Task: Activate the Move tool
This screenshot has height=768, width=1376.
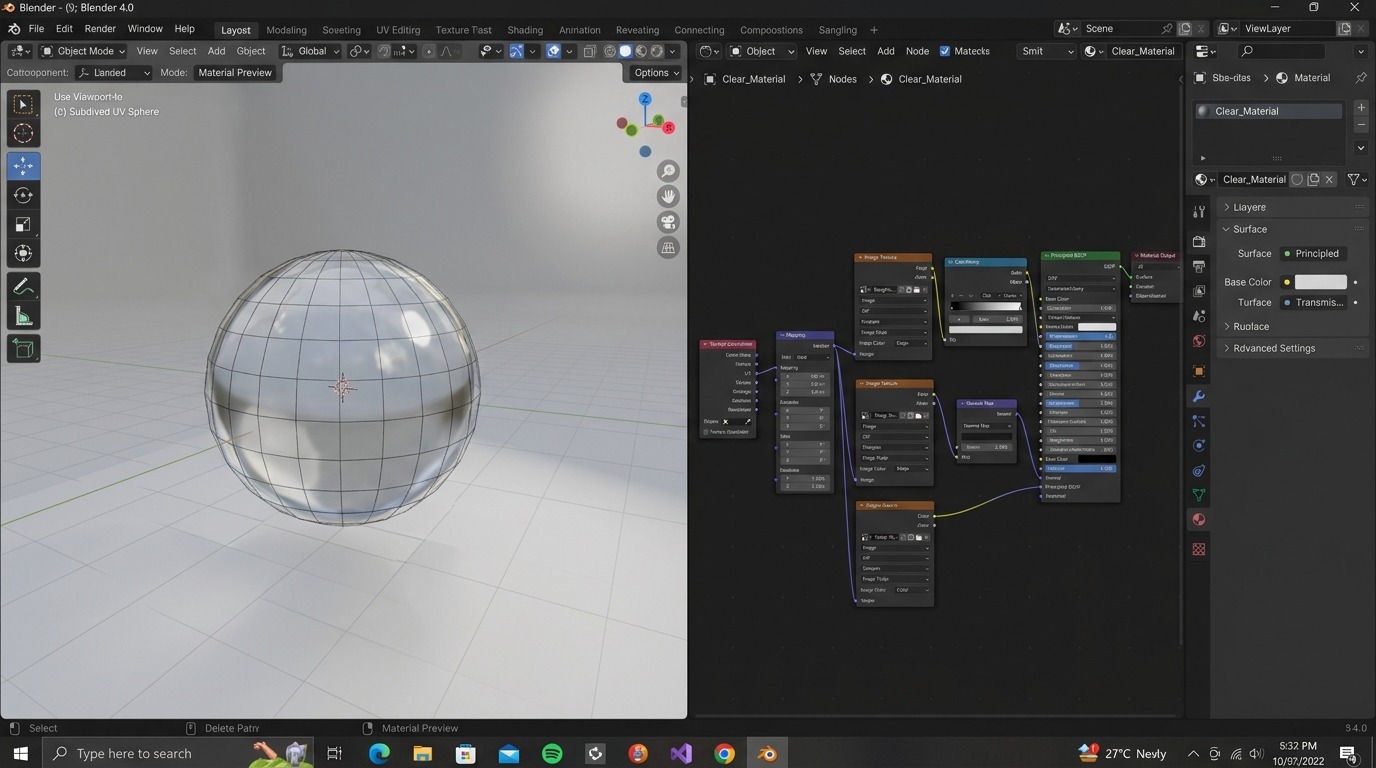Action: point(23,166)
